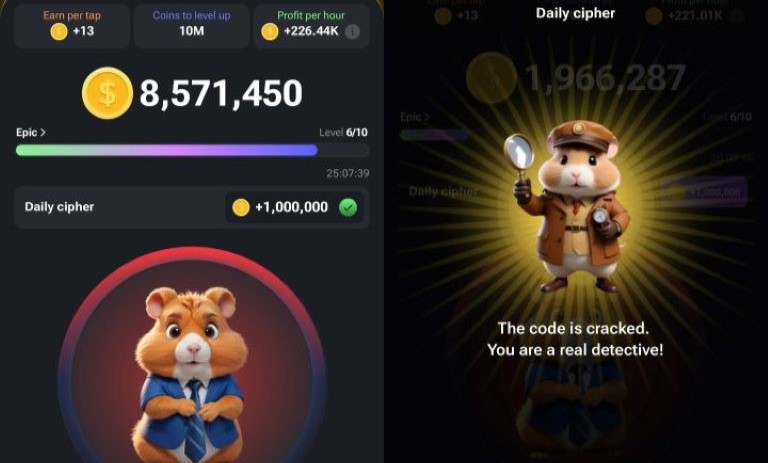The width and height of the screenshot is (768, 463).
Task: Click the magnifying glass held by detective
Action: click(519, 153)
